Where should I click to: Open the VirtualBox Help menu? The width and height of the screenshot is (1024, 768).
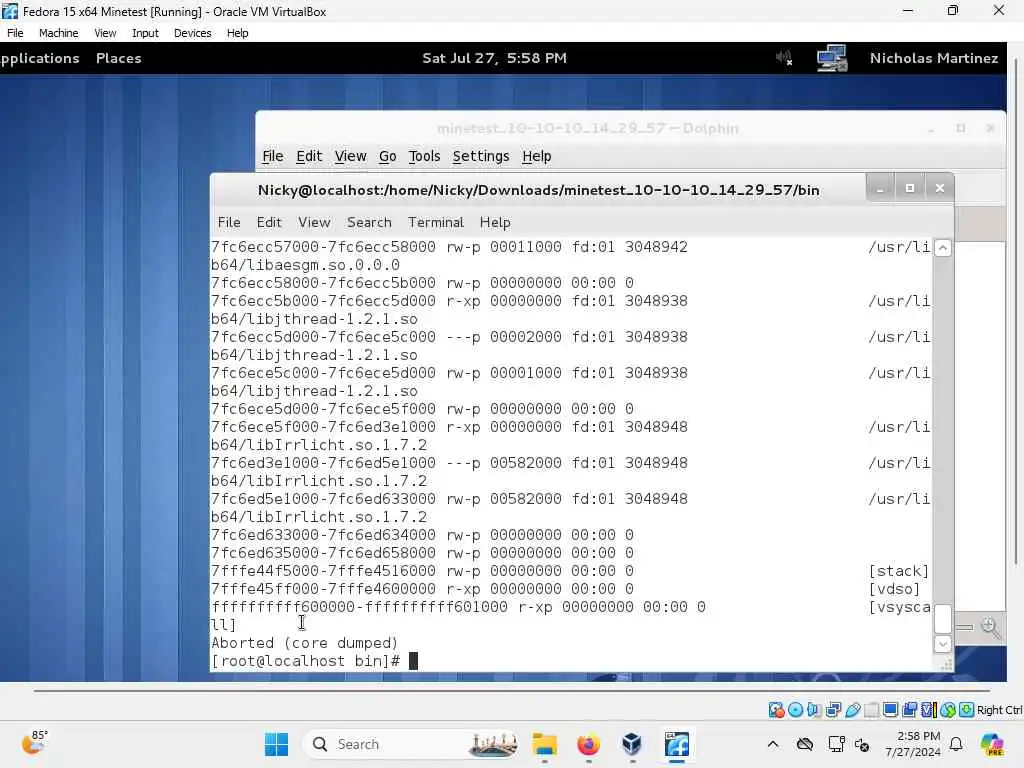[237, 33]
